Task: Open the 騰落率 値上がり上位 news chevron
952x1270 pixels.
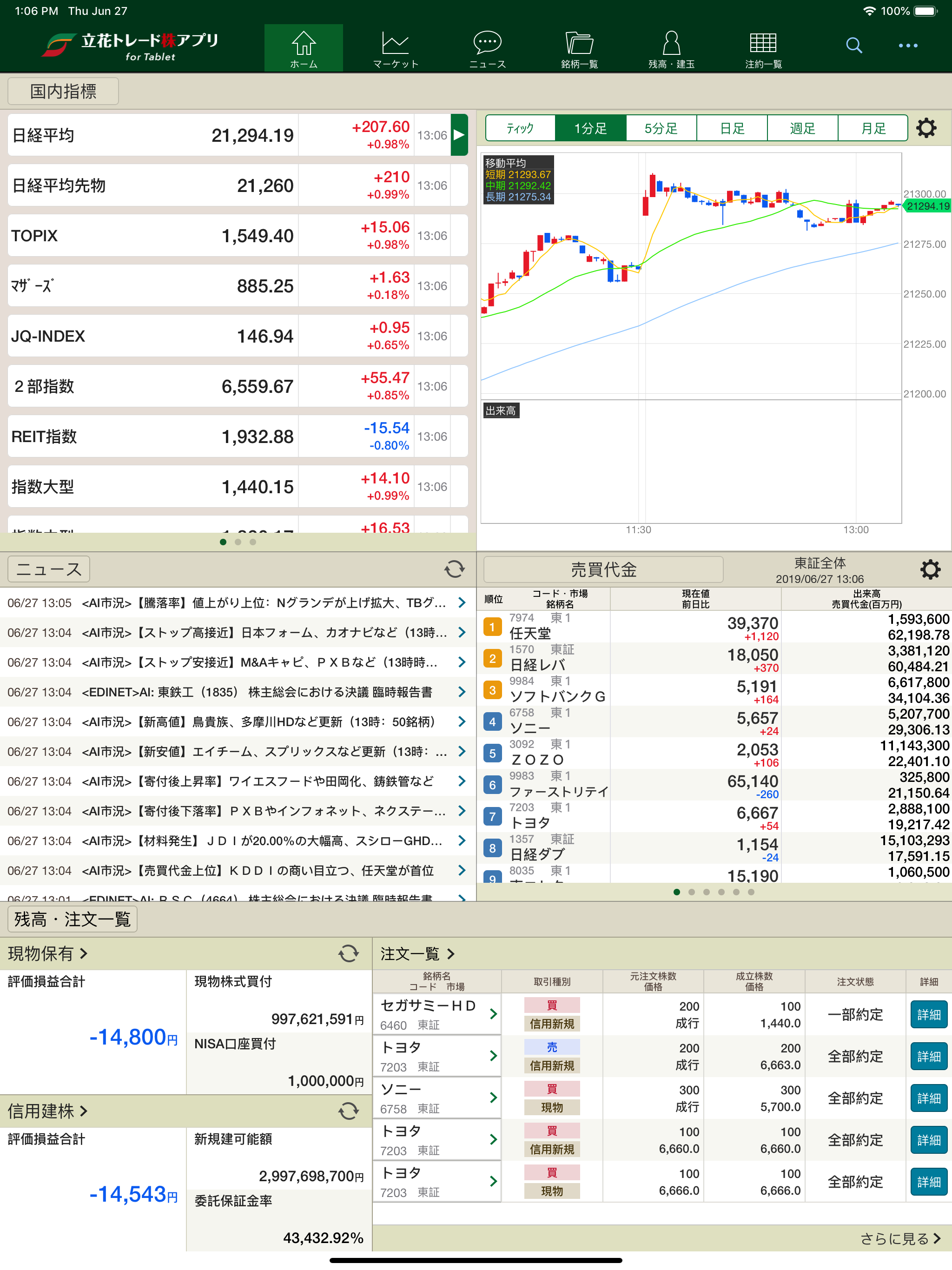Action: click(462, 602)
